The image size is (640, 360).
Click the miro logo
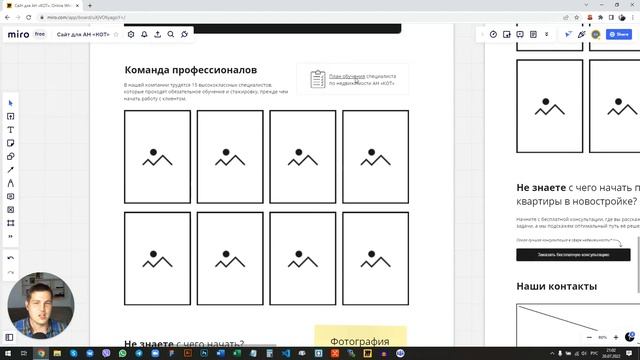pyautogui.click(x=18, y=35)
